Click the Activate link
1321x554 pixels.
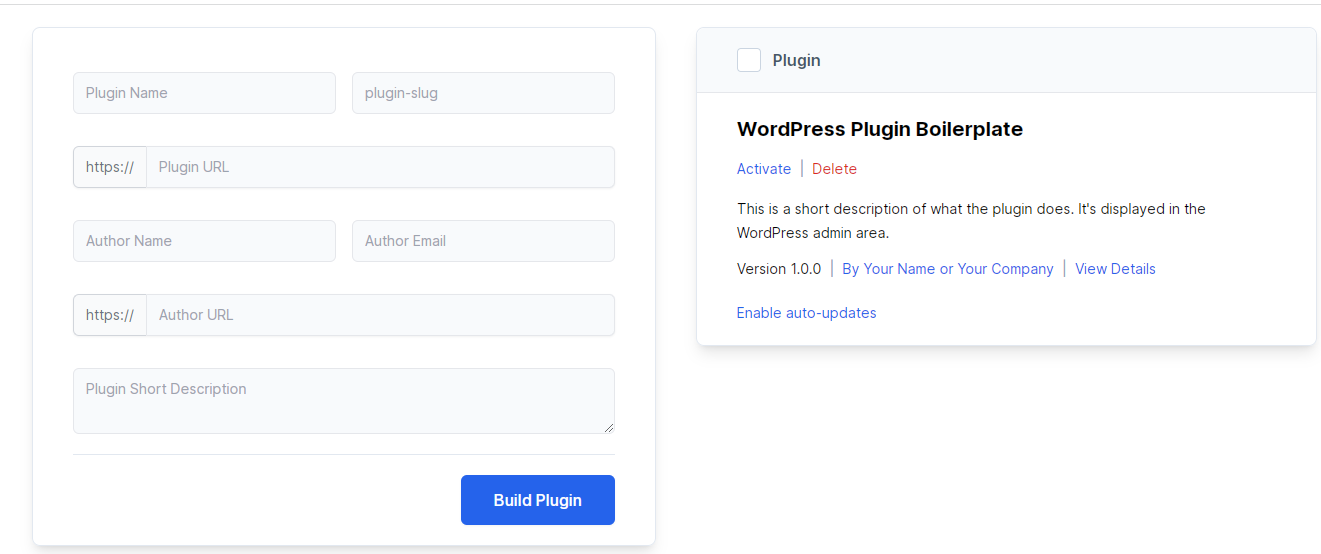click(x=764, y=169)
